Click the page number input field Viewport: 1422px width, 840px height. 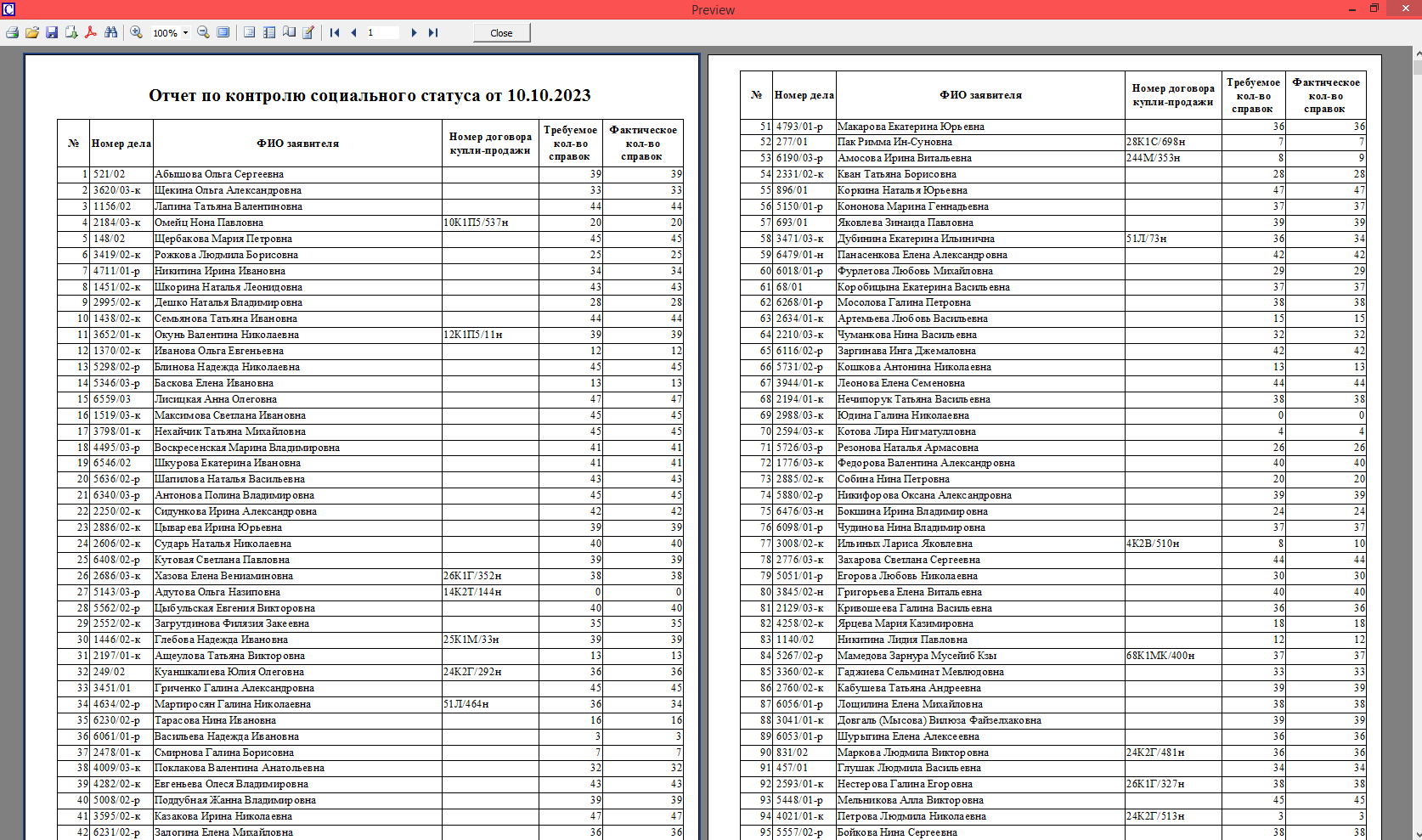[382, 33]
